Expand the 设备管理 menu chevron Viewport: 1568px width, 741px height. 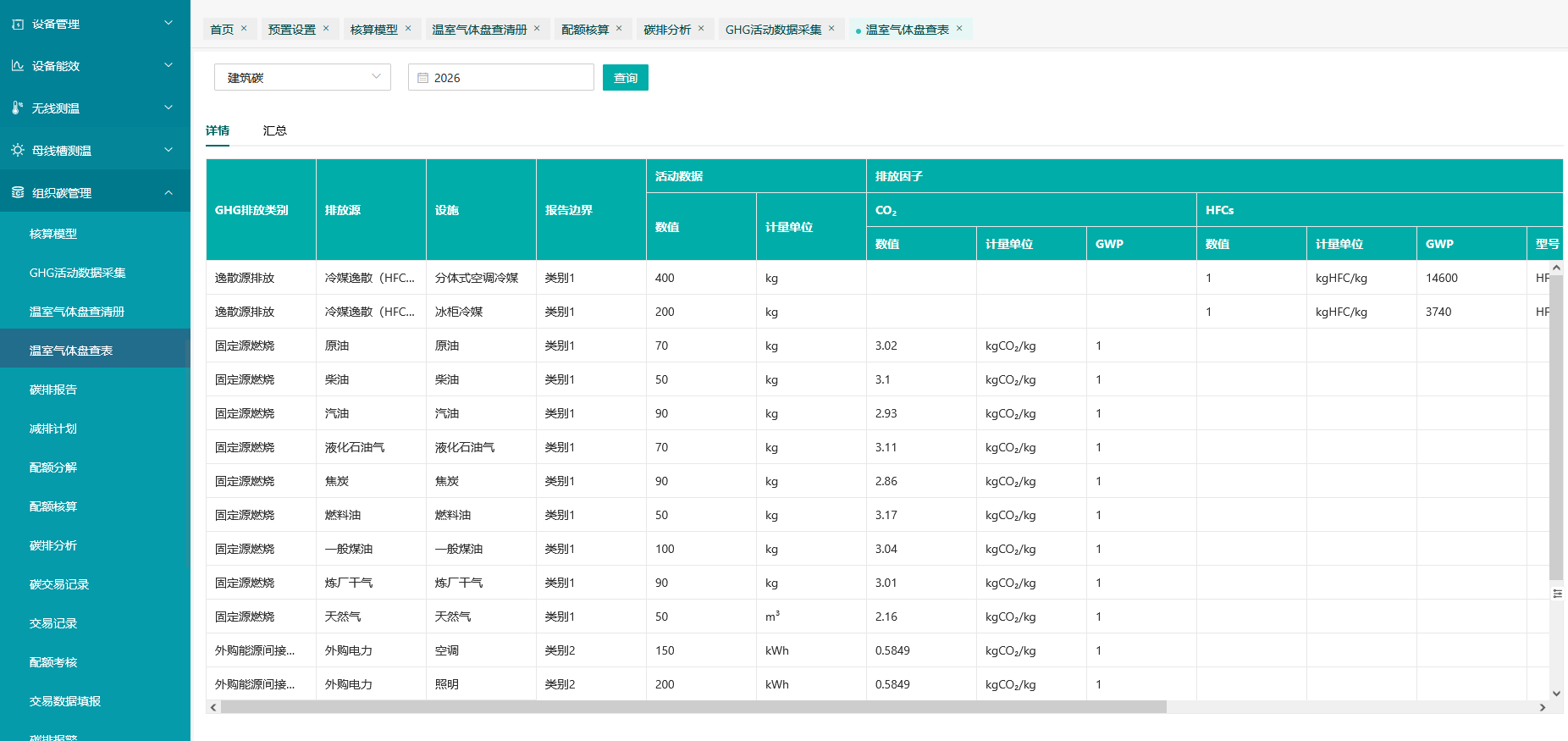pos(168,23)
